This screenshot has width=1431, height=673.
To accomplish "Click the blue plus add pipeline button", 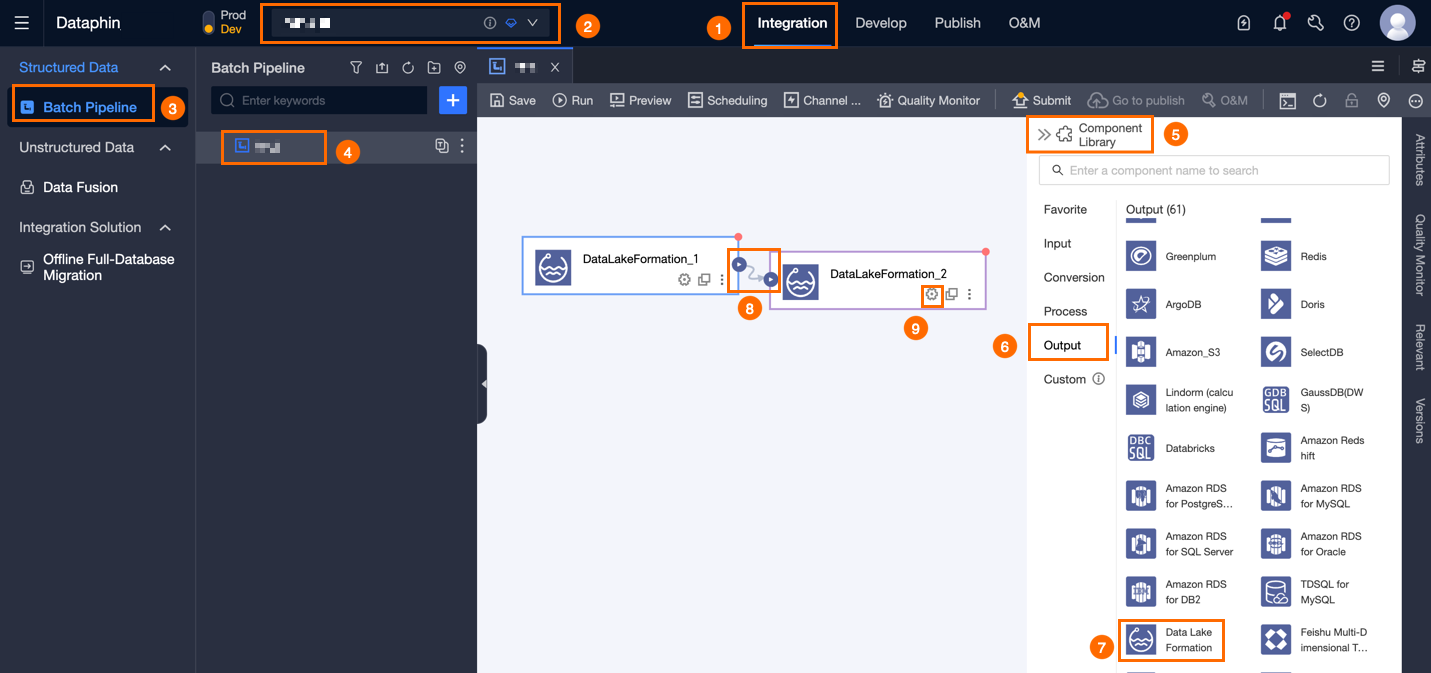I will (453, 100).
